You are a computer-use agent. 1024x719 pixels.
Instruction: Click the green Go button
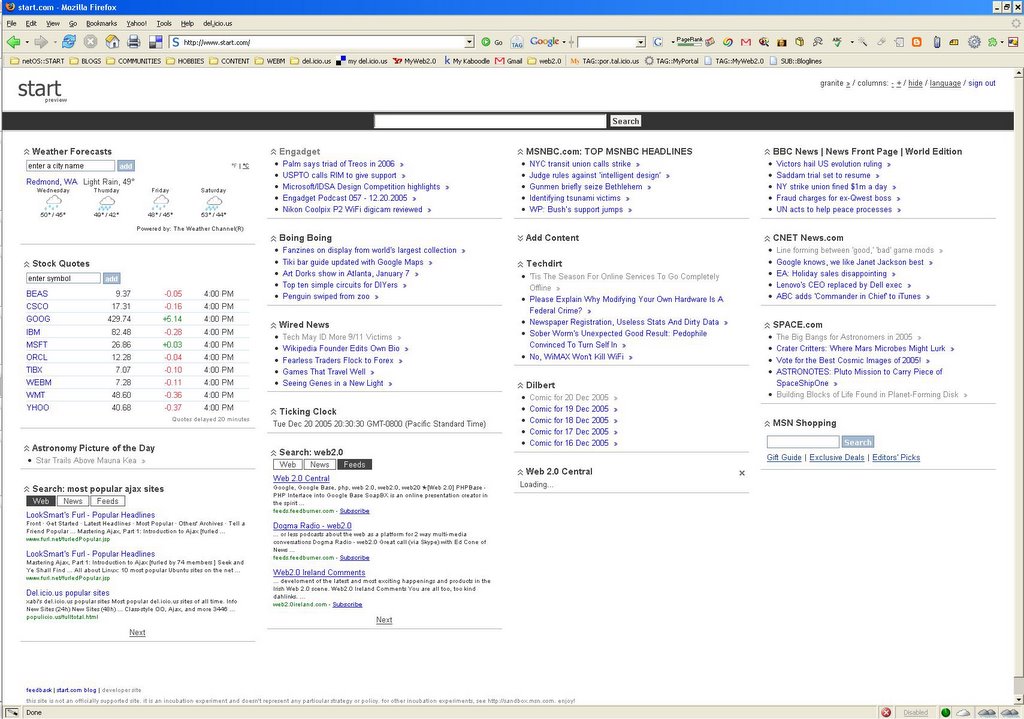[492, 42]
